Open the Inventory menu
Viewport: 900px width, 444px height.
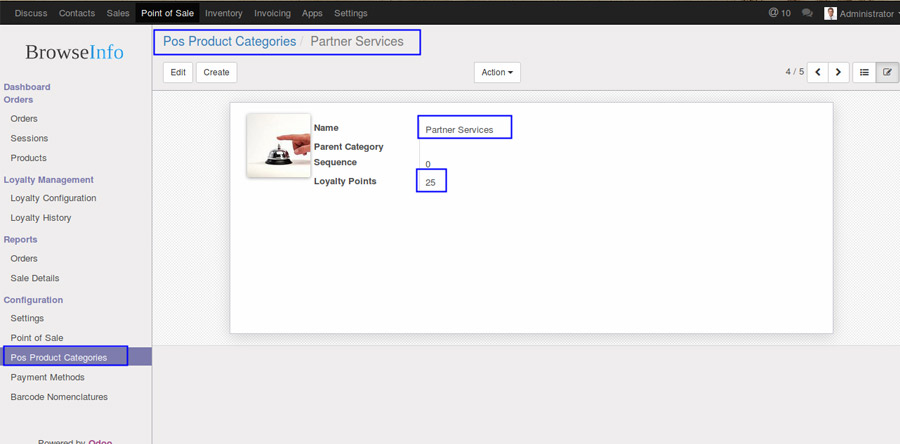(224, 13)
